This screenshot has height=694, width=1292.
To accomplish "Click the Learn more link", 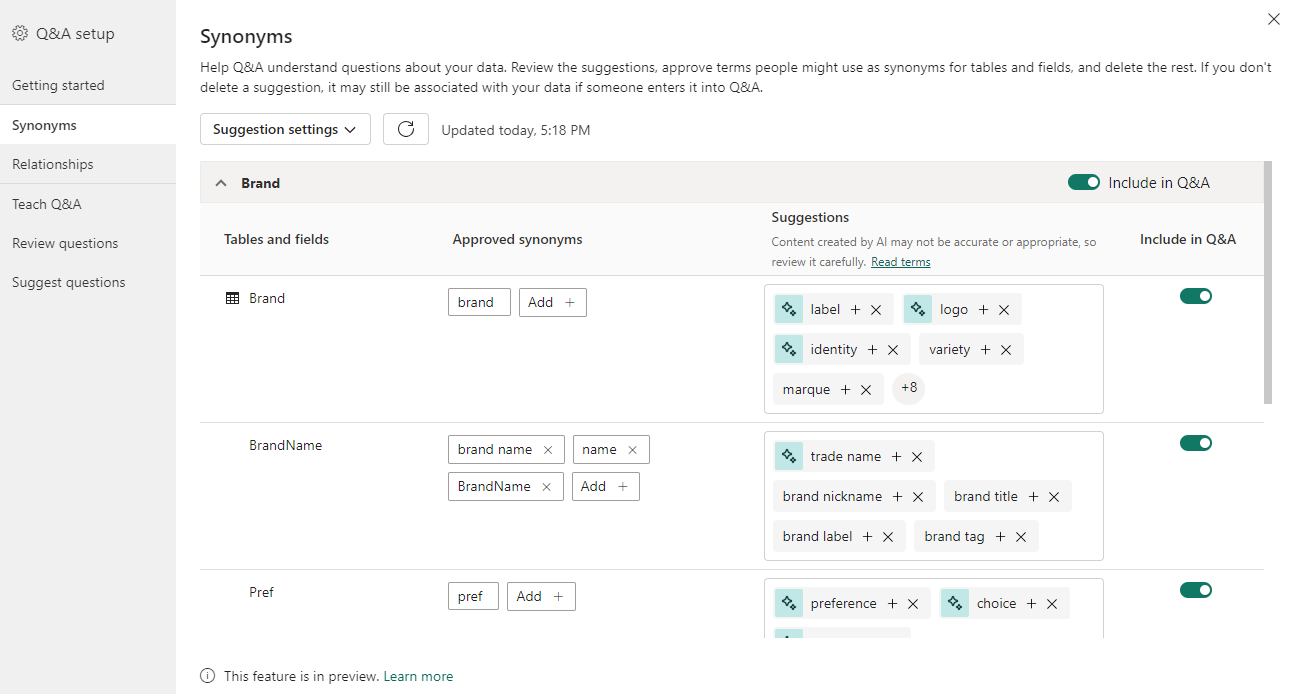I will point(418,676).
